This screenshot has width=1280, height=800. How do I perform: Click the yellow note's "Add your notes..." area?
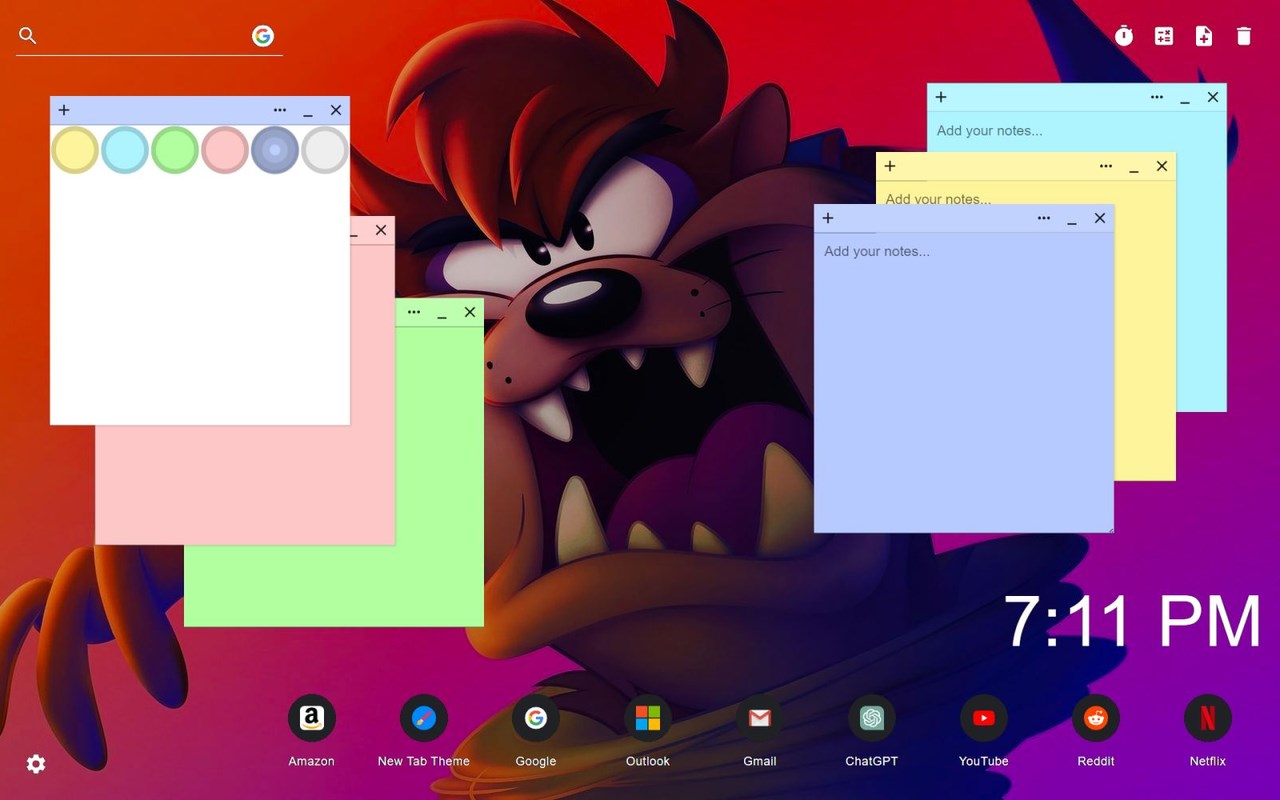(1025, 193)
